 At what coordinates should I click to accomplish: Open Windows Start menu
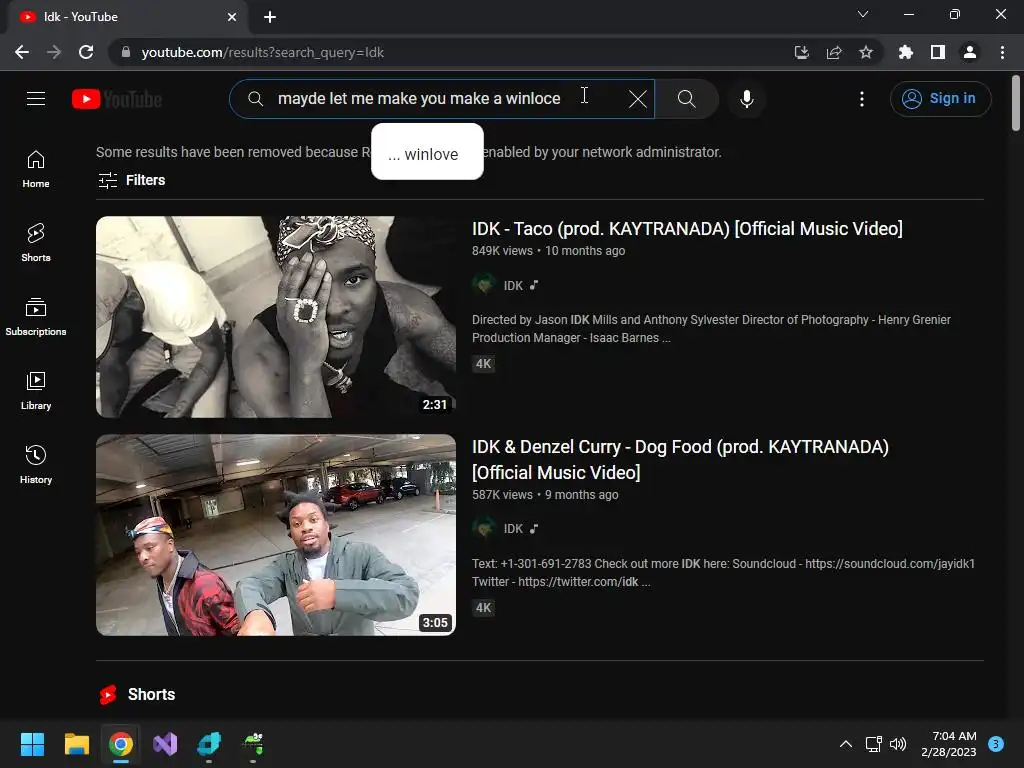(x=32, y=744)
